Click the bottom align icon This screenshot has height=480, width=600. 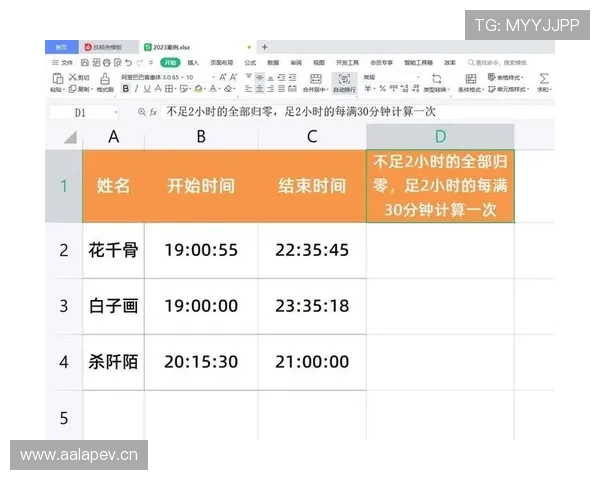271,78
